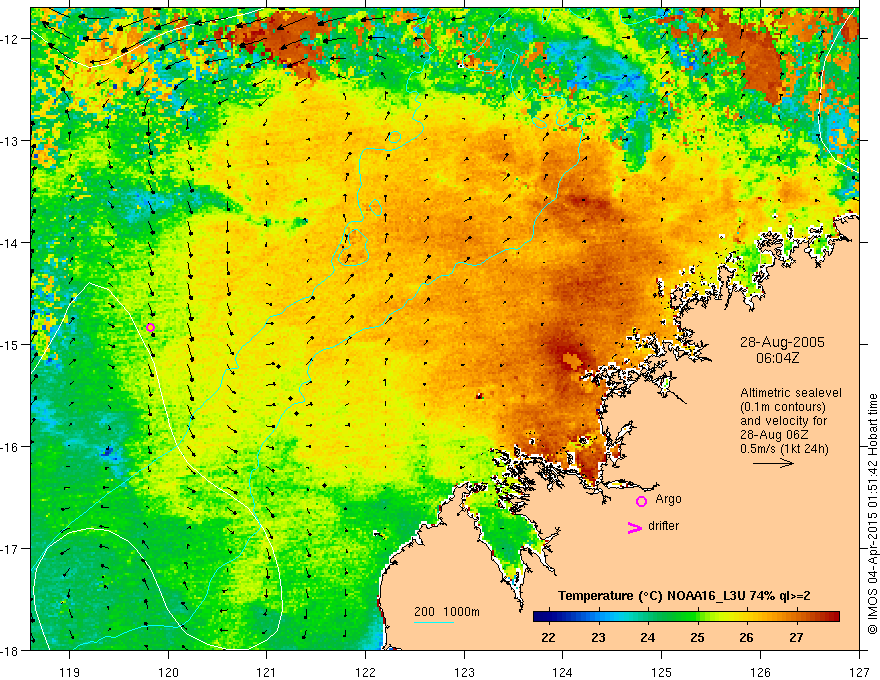
Task: Click the latitude axis label -12
Action: coord(11,39)
